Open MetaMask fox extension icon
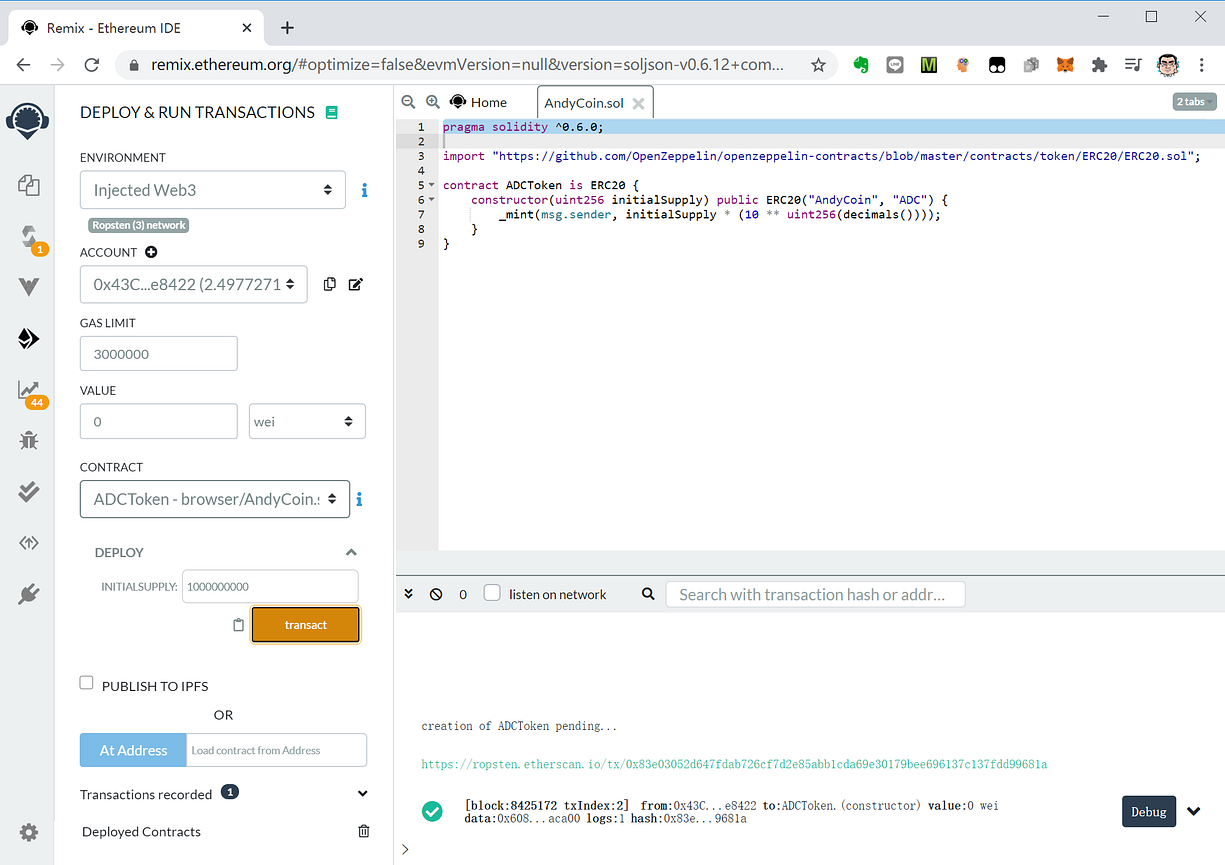1225x865 pixels. (x=1066, y=65)
